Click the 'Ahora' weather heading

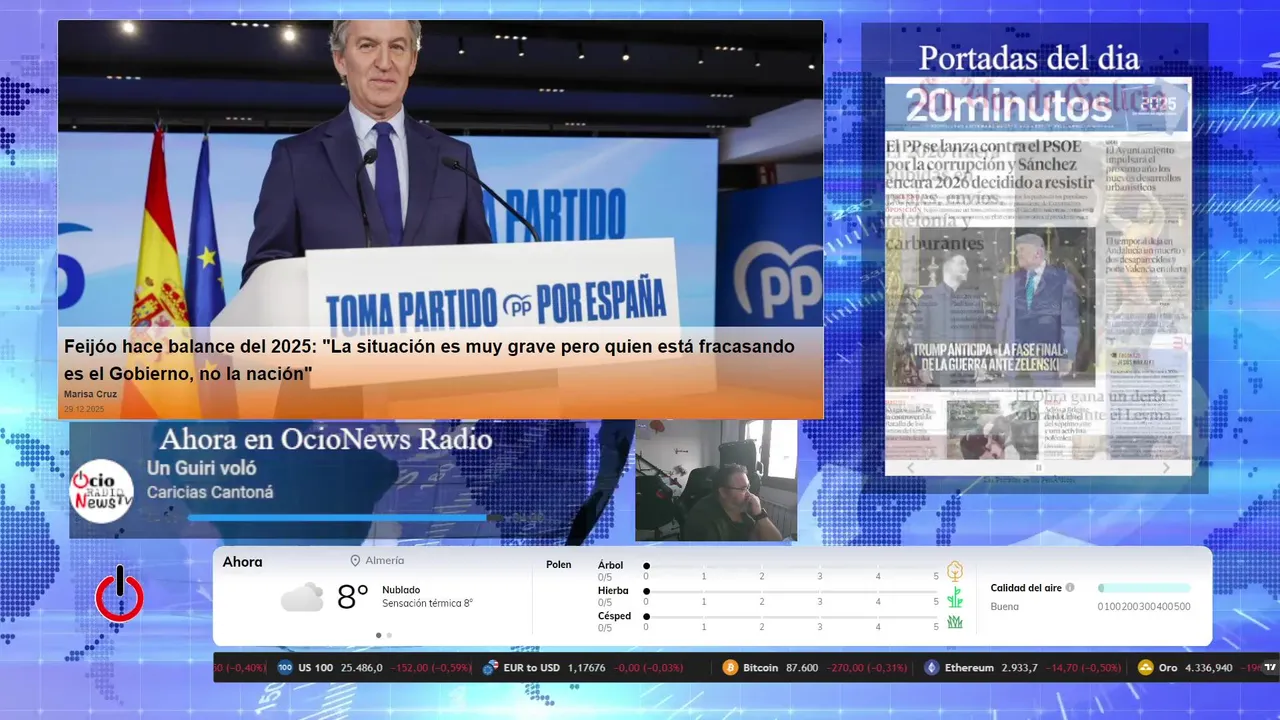[x=242, y=562]
